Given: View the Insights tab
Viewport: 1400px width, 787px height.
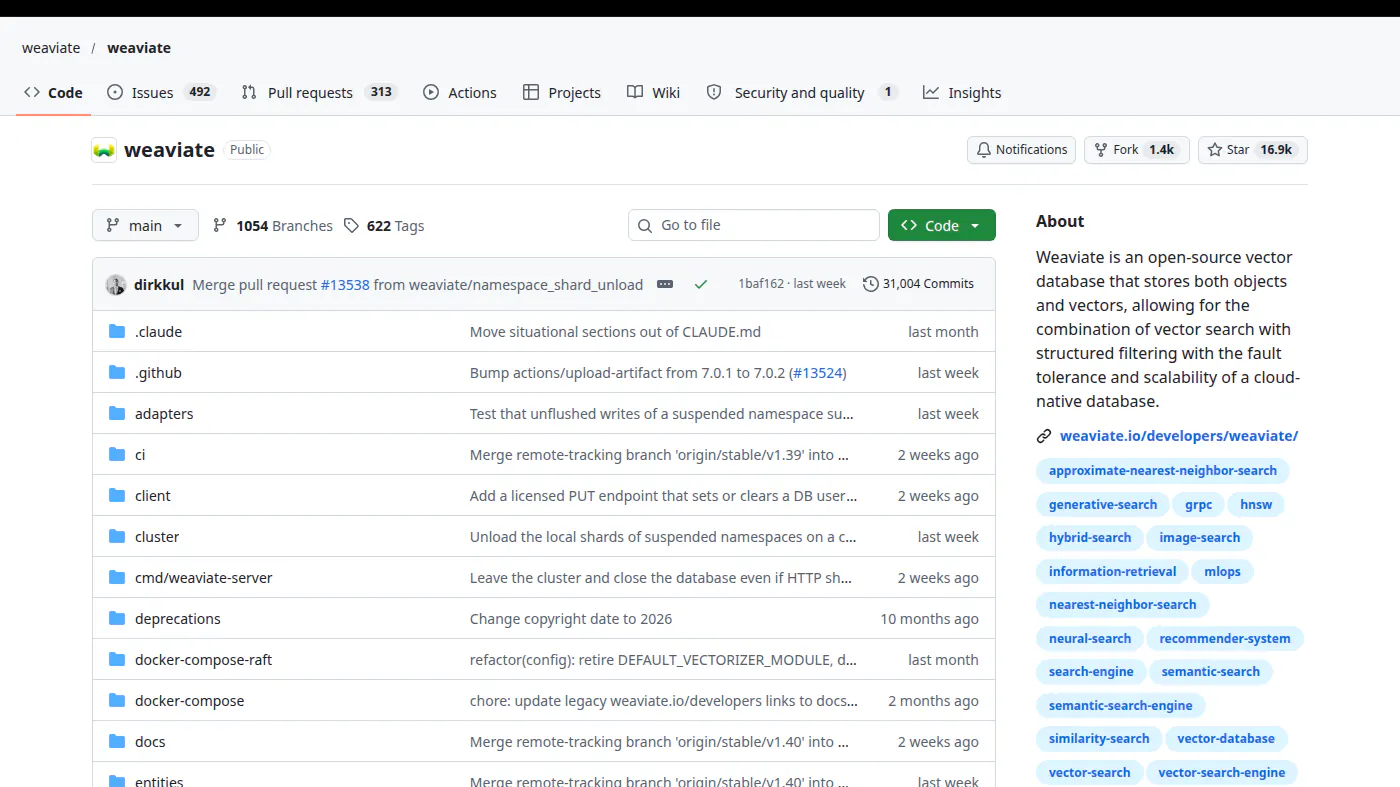Looking at the screenshot, I should point(962,93).
